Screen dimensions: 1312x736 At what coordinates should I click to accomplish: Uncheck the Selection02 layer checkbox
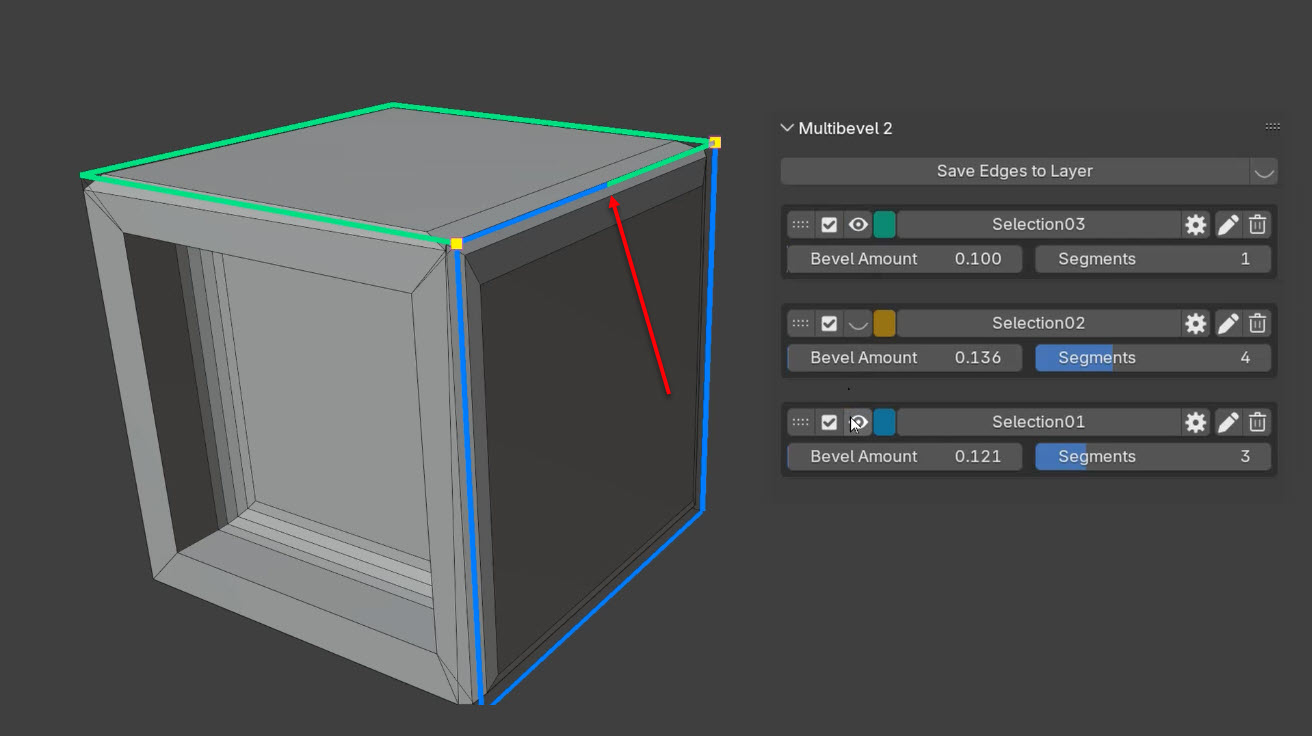click(829, 323)
